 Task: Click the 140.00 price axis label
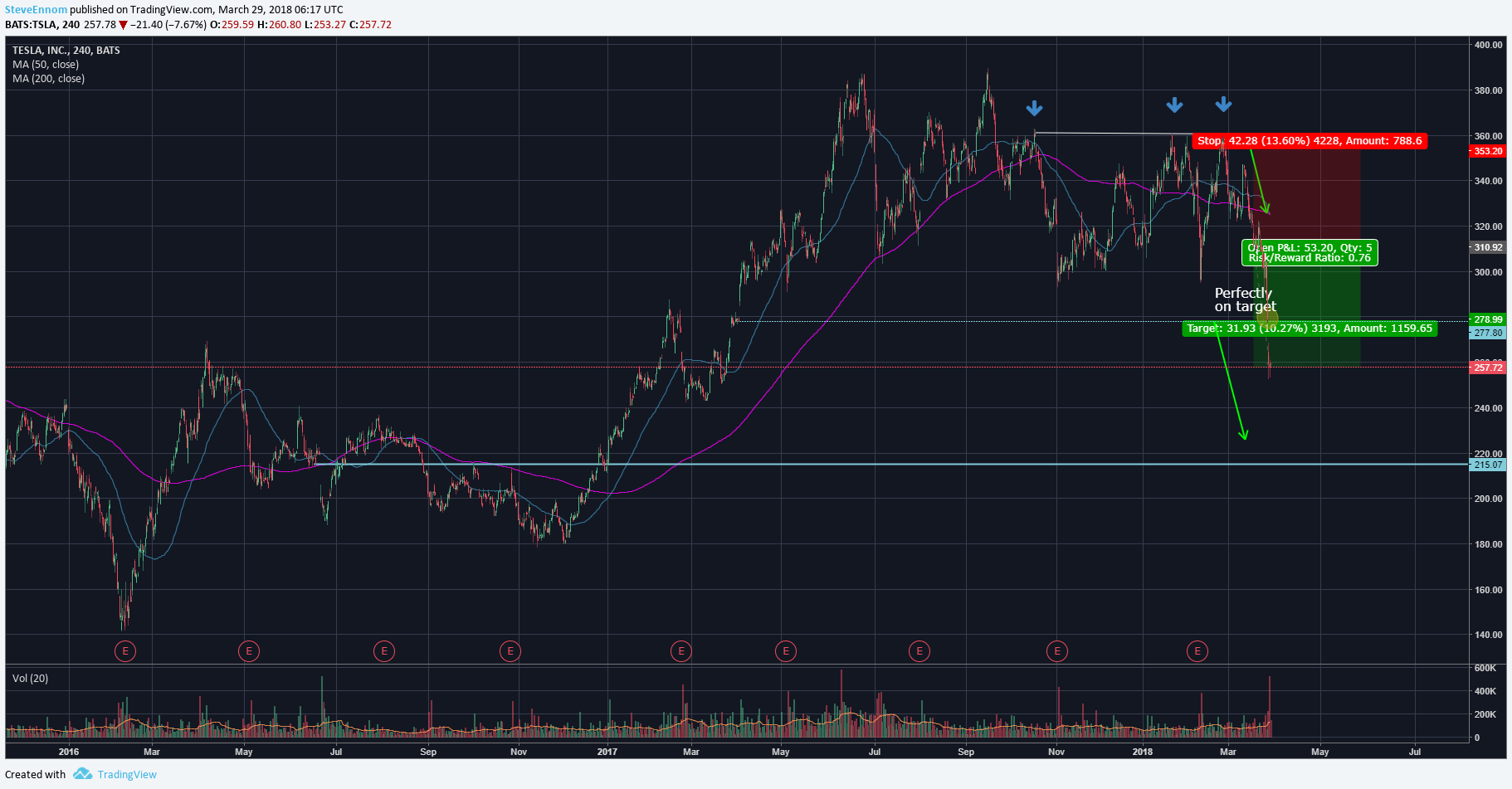pos(1488,635)
